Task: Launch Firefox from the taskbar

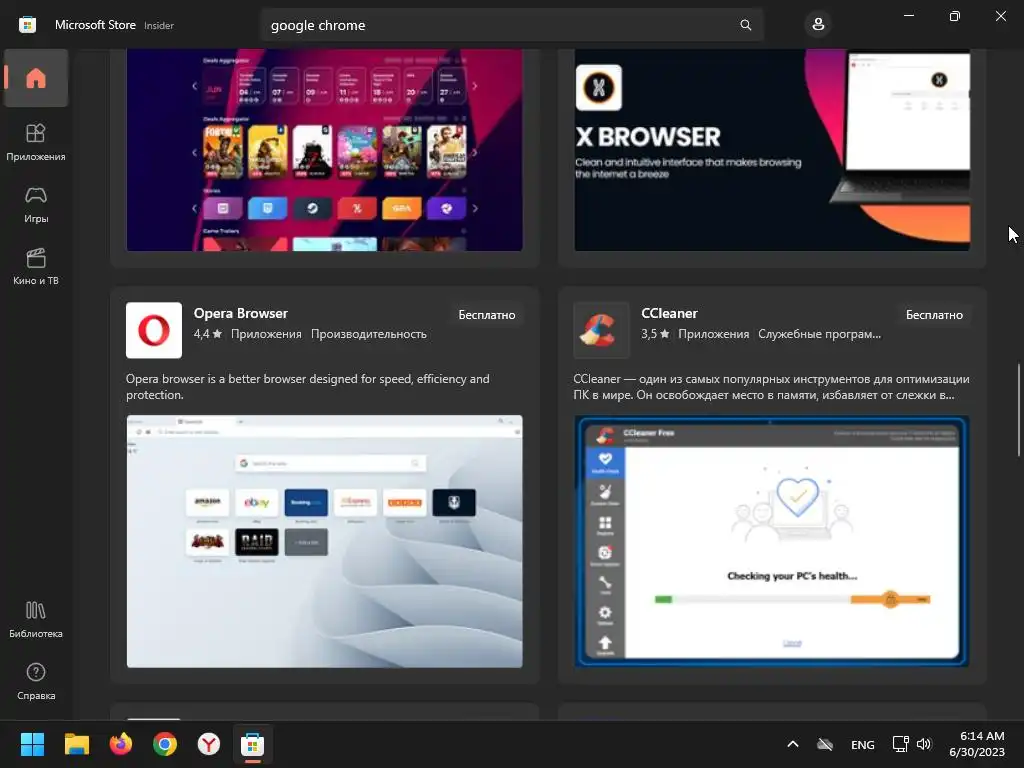Action: coord(121,744)
